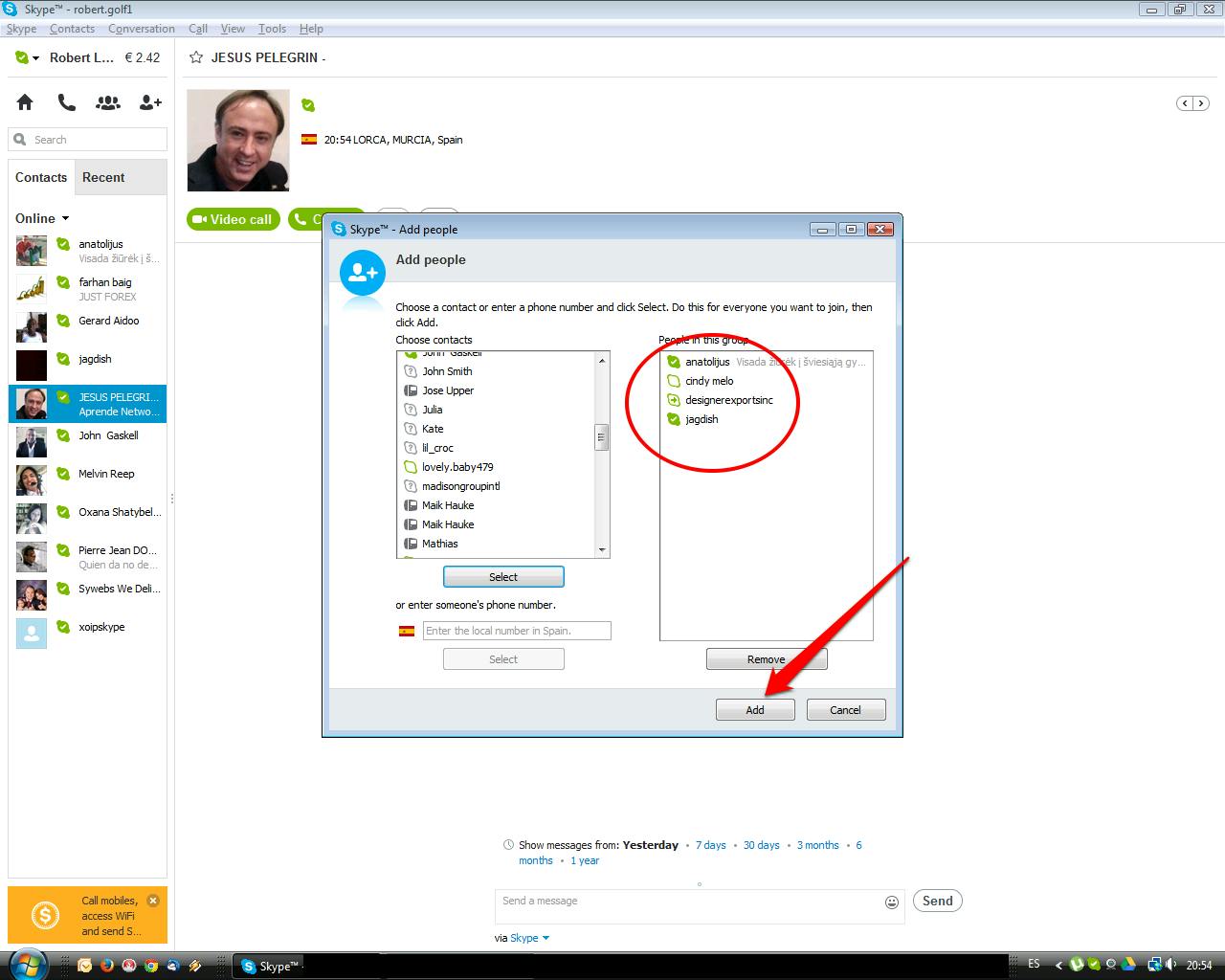1225x980 pixels.
Task: Click the contact Search field
Action: tap(88, 140)
